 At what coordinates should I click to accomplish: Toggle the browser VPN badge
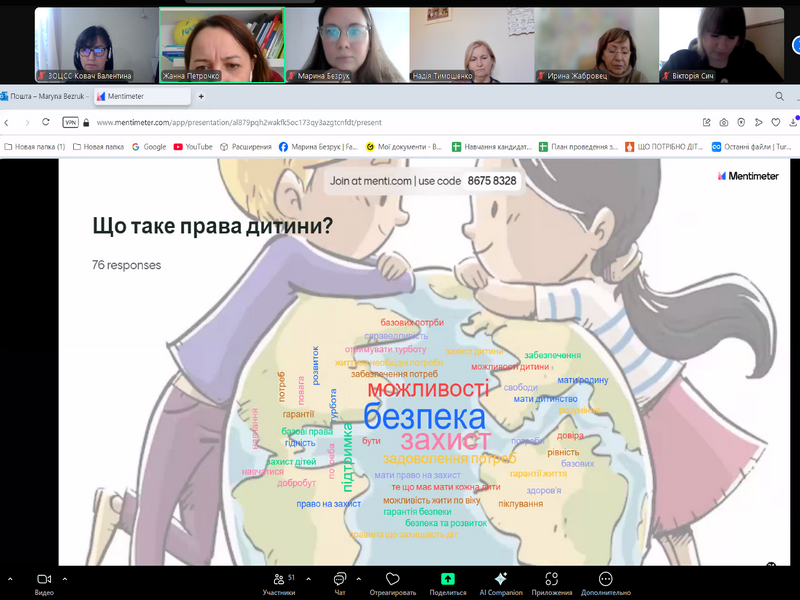coord(70,122)
